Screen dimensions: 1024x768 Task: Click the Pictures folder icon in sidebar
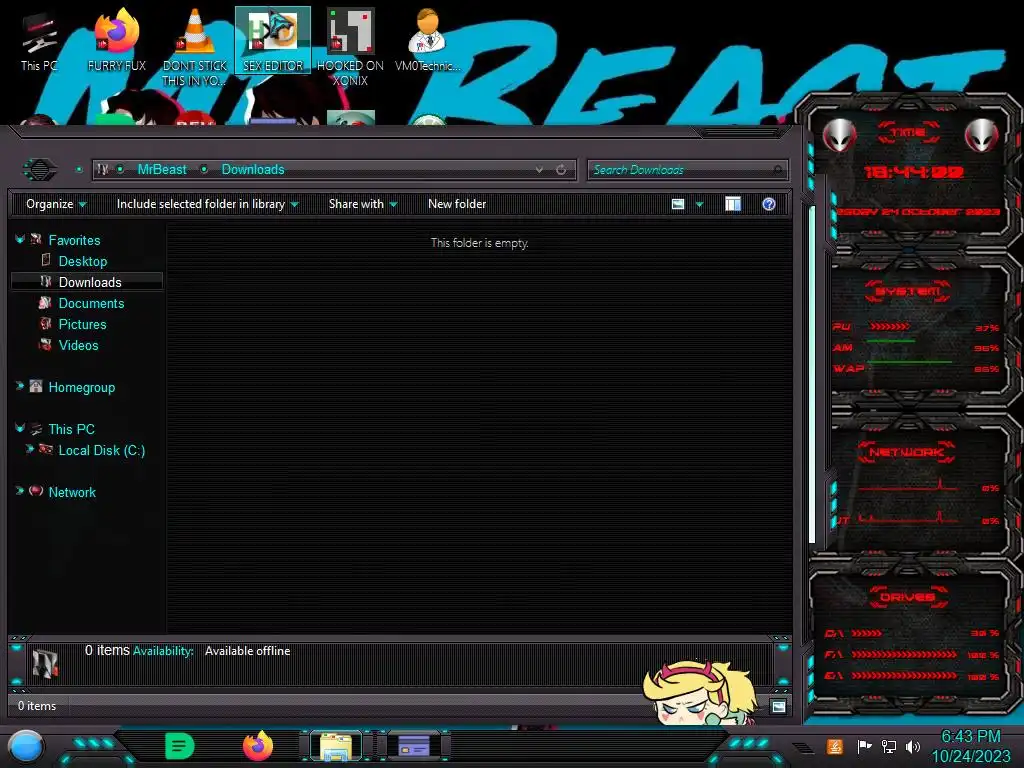point(45,323)
